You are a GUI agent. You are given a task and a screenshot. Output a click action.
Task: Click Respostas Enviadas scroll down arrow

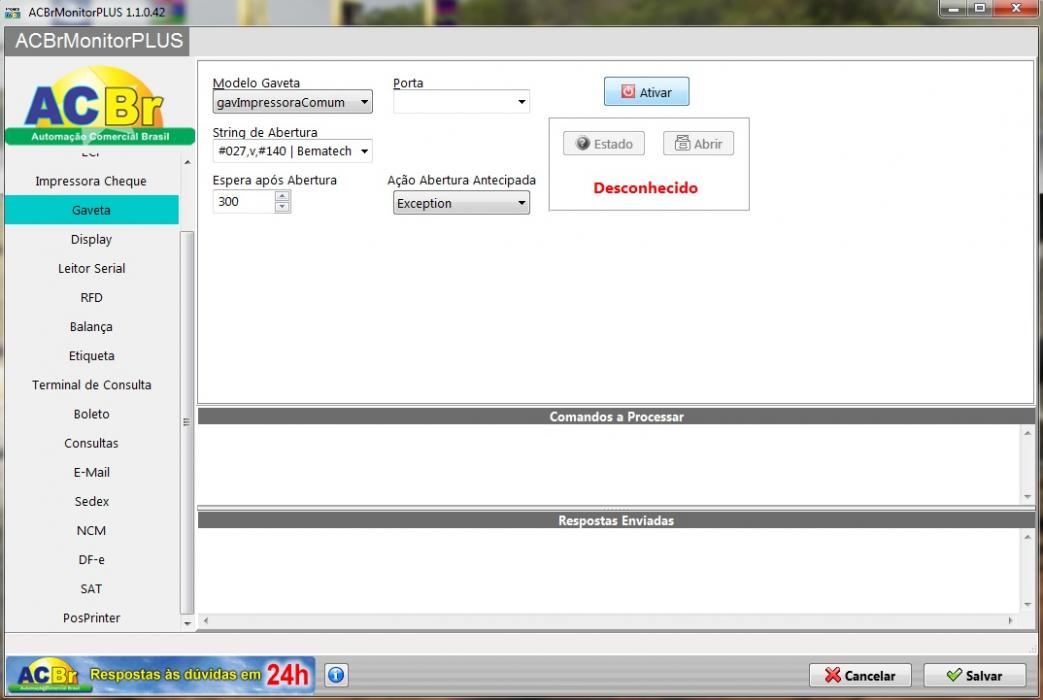tap(1028, 604)
